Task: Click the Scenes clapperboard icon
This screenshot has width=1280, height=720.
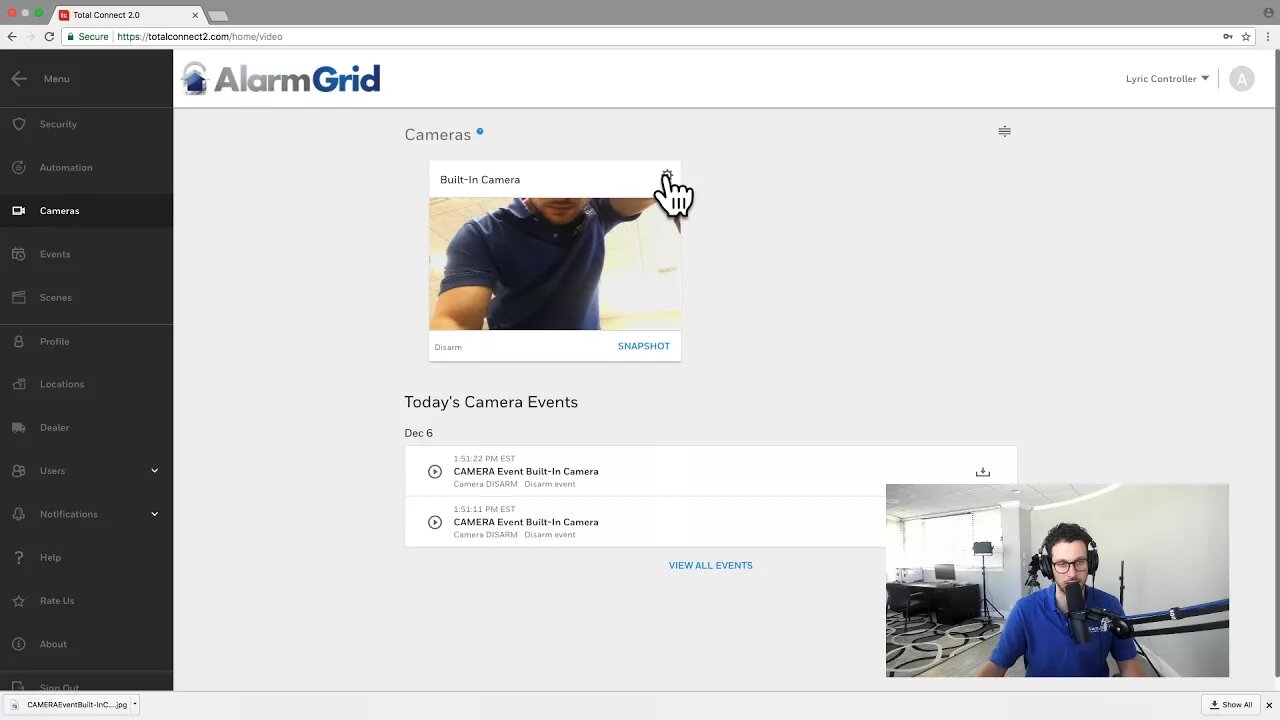Action: (19, 297)
